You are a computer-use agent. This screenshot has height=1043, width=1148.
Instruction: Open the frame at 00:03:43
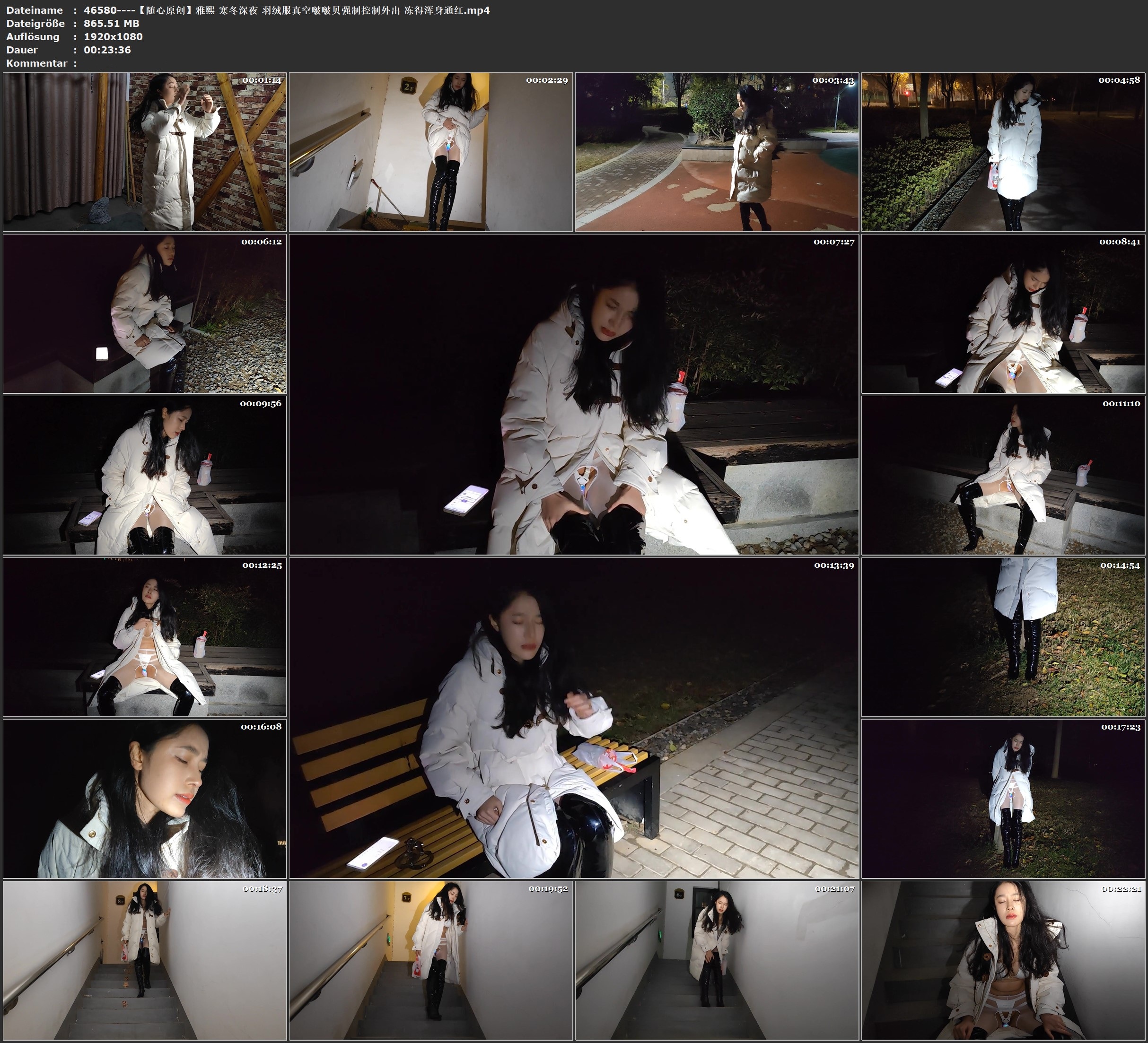[x=717, y=152]
